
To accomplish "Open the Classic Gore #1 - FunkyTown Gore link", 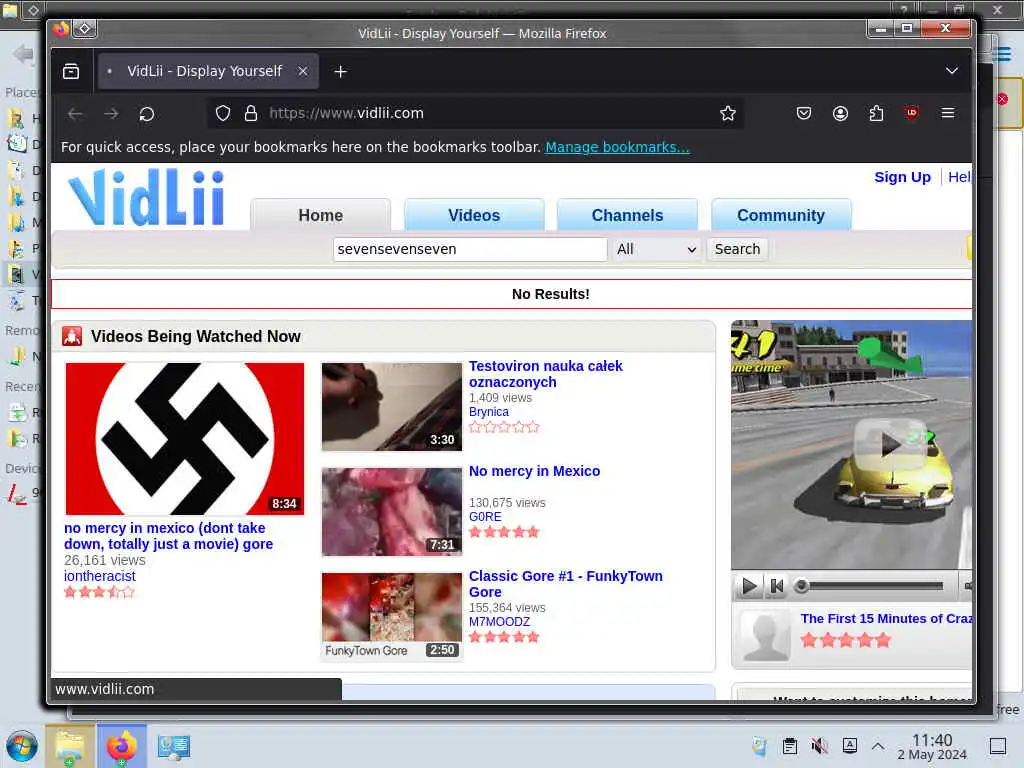I will pyautogui.click(x=566, y=584).
